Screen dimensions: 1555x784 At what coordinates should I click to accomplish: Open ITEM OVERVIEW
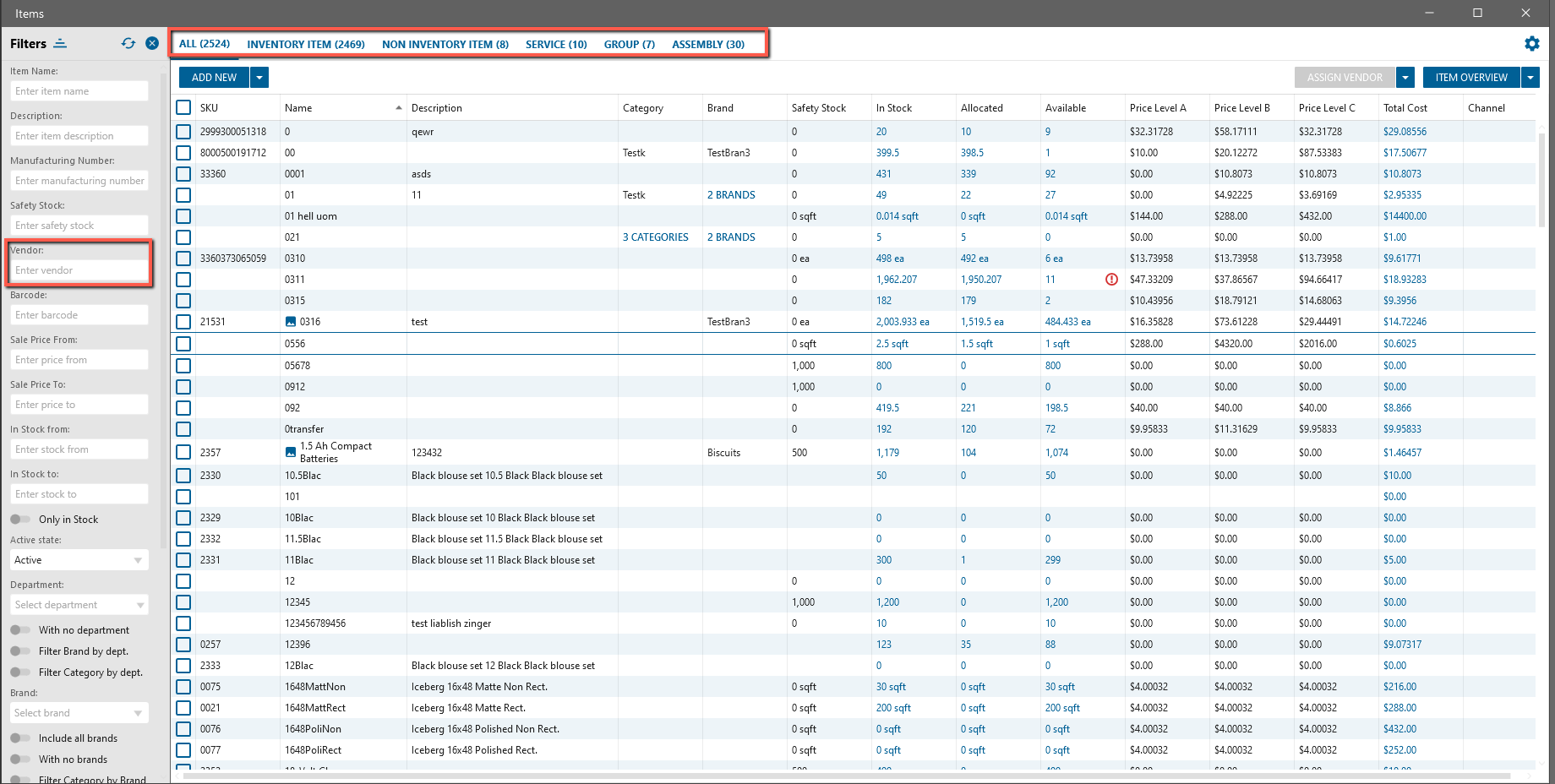(x=1471, y=78)
